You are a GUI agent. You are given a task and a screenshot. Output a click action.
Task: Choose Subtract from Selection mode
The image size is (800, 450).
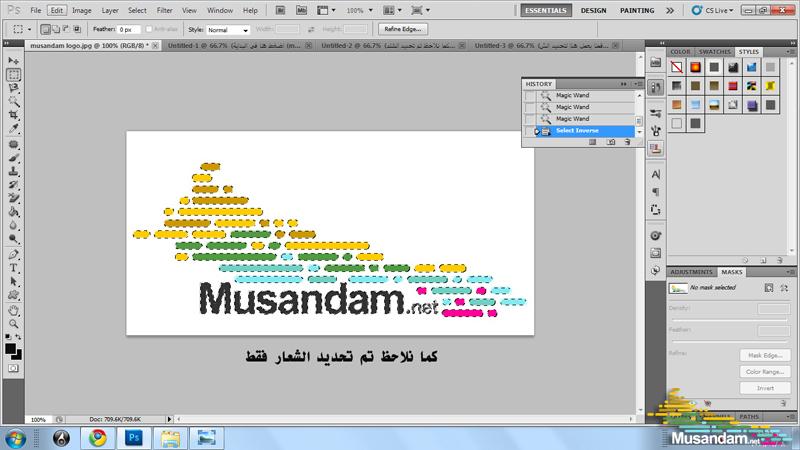point(66,30)
